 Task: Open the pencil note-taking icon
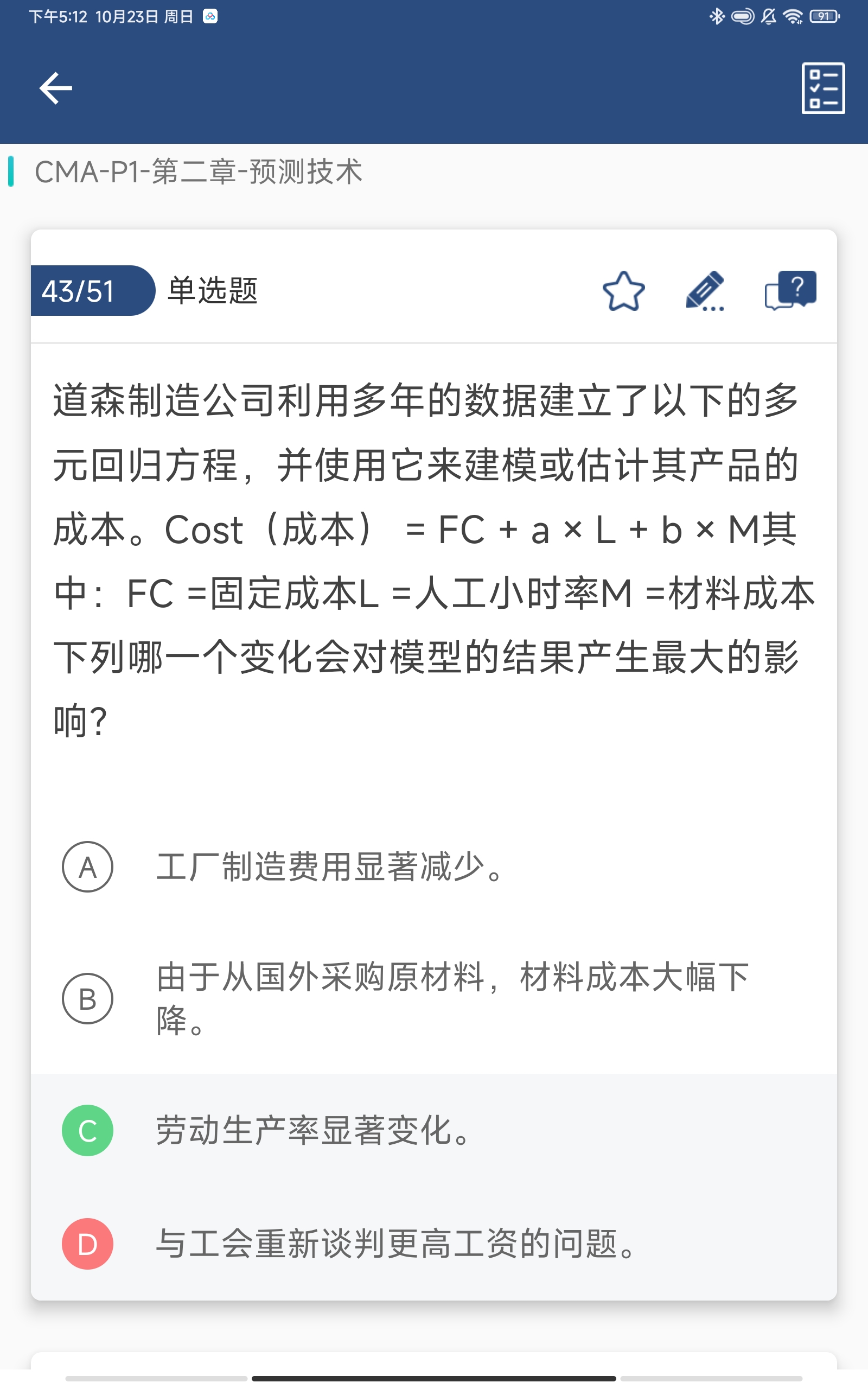pos(705,291)
